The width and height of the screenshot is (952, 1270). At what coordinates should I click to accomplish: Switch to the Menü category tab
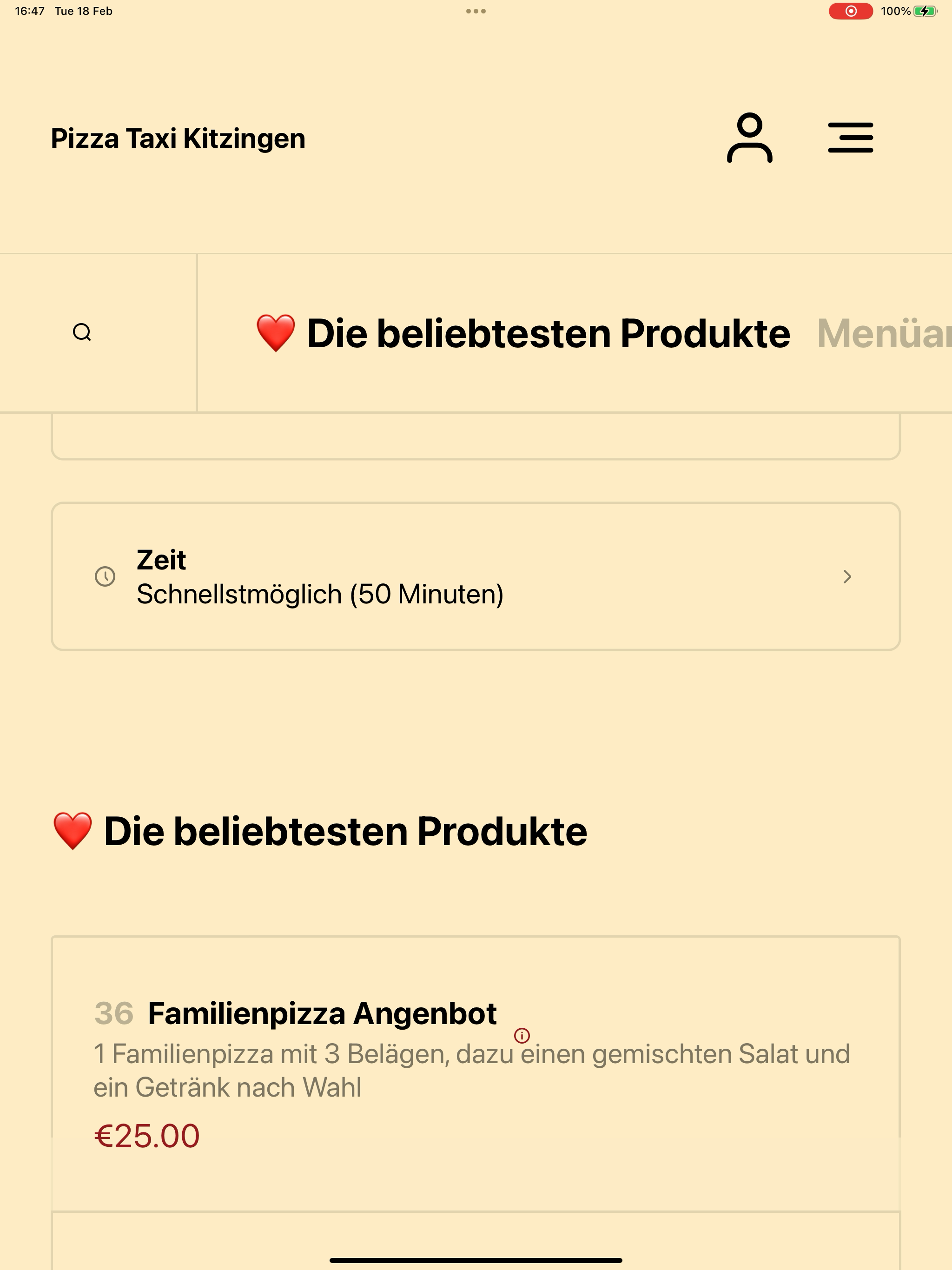pos(884,333)
